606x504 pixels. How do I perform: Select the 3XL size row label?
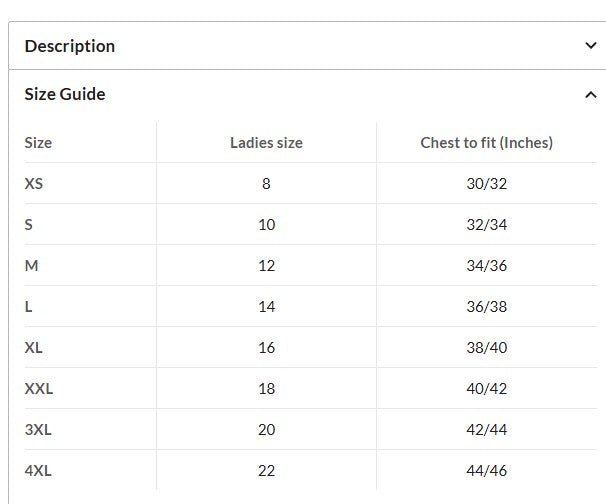coord(38,430)
